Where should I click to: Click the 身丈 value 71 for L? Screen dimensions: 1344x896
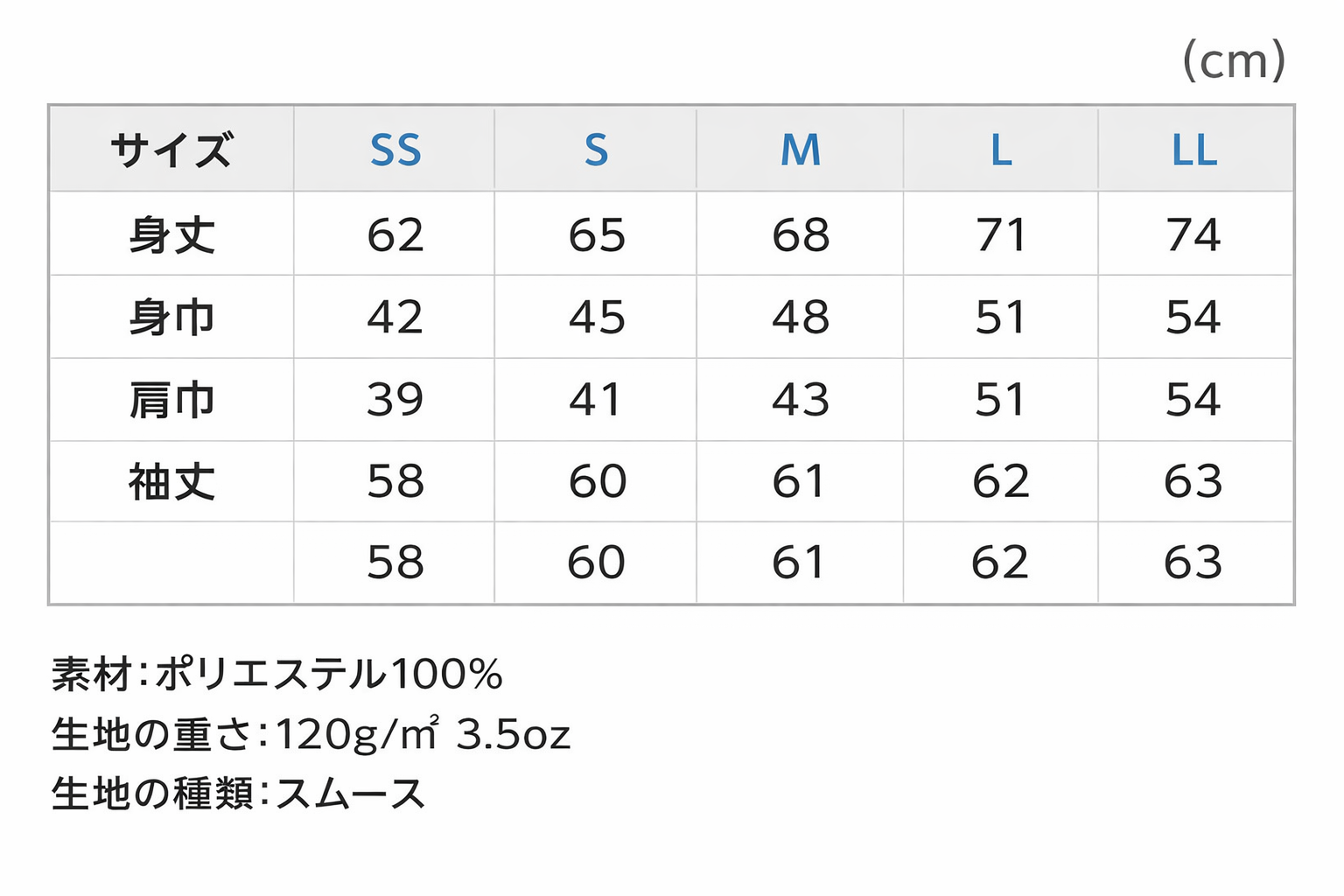click(x=1001, y=234)
